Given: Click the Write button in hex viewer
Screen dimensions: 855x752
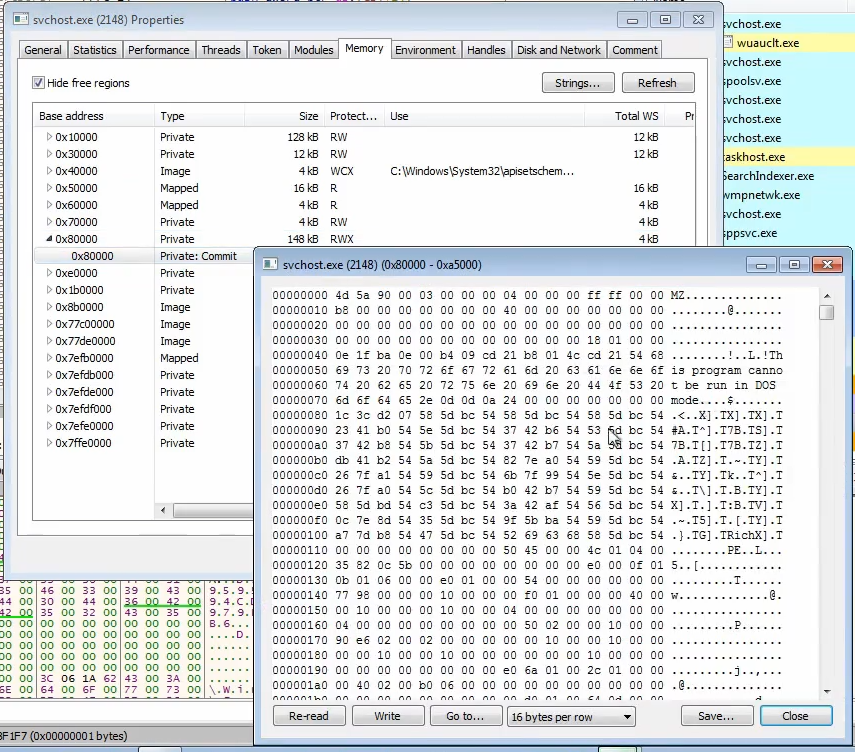Looking at the screenshot, I should [387, 716].
